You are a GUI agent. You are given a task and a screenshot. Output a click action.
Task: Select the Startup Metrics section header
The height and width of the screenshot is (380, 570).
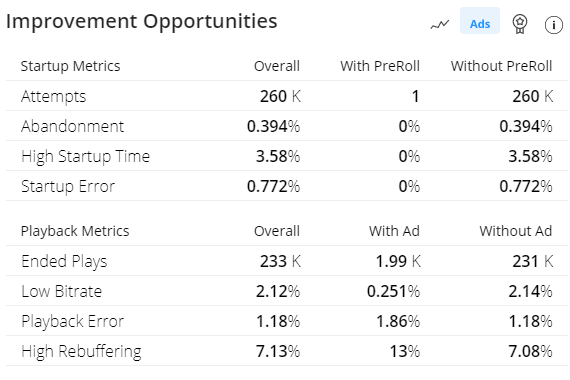pos(70,66)
